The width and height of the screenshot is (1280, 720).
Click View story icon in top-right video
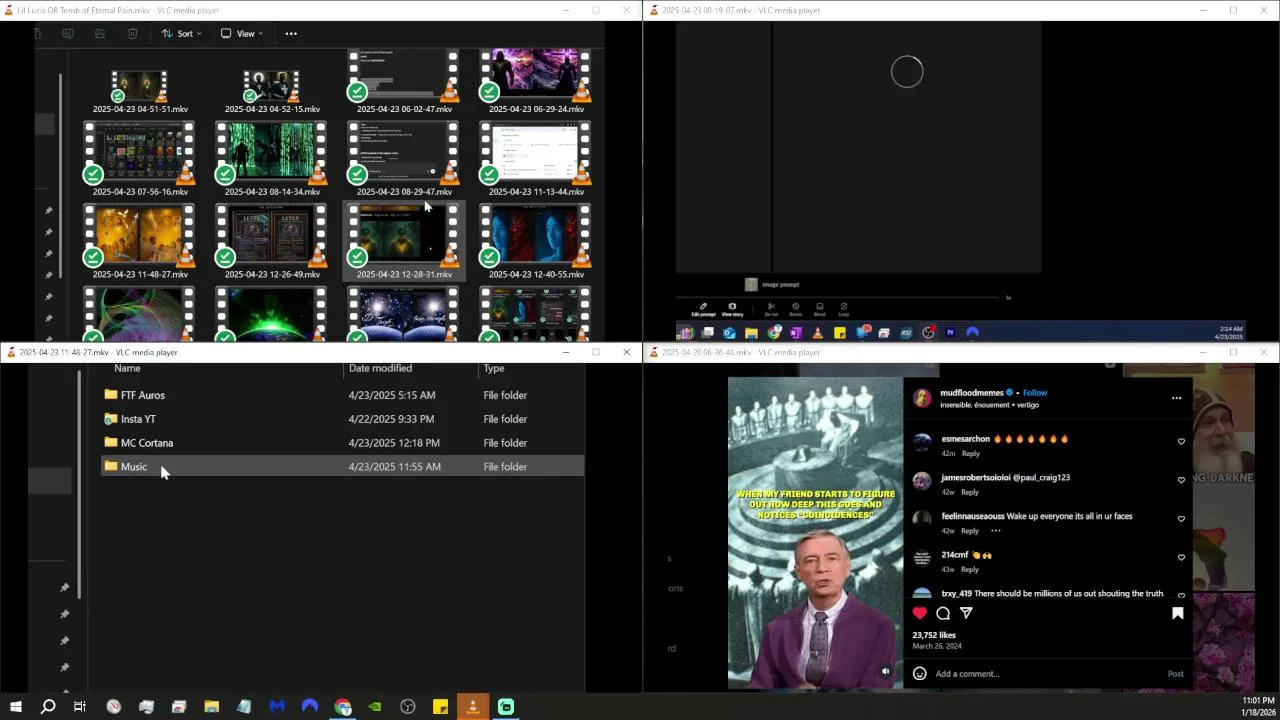click(732, 309)
